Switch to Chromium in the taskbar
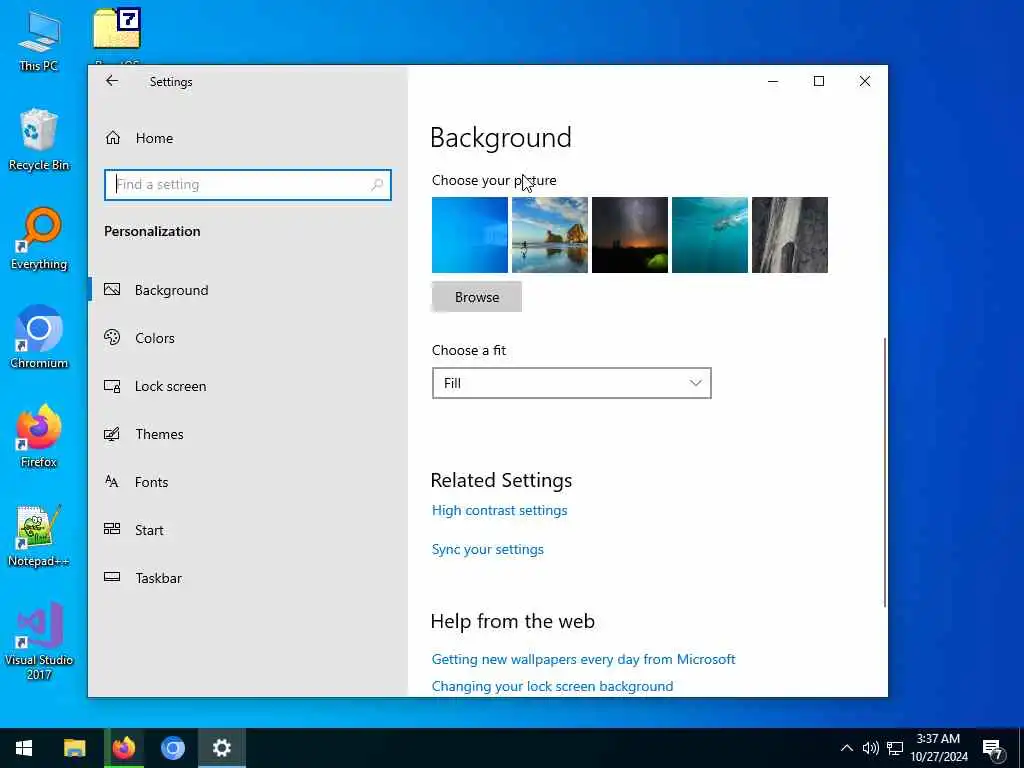The height and width of the screenshot is (768, 1024). (x=173, y=748)
